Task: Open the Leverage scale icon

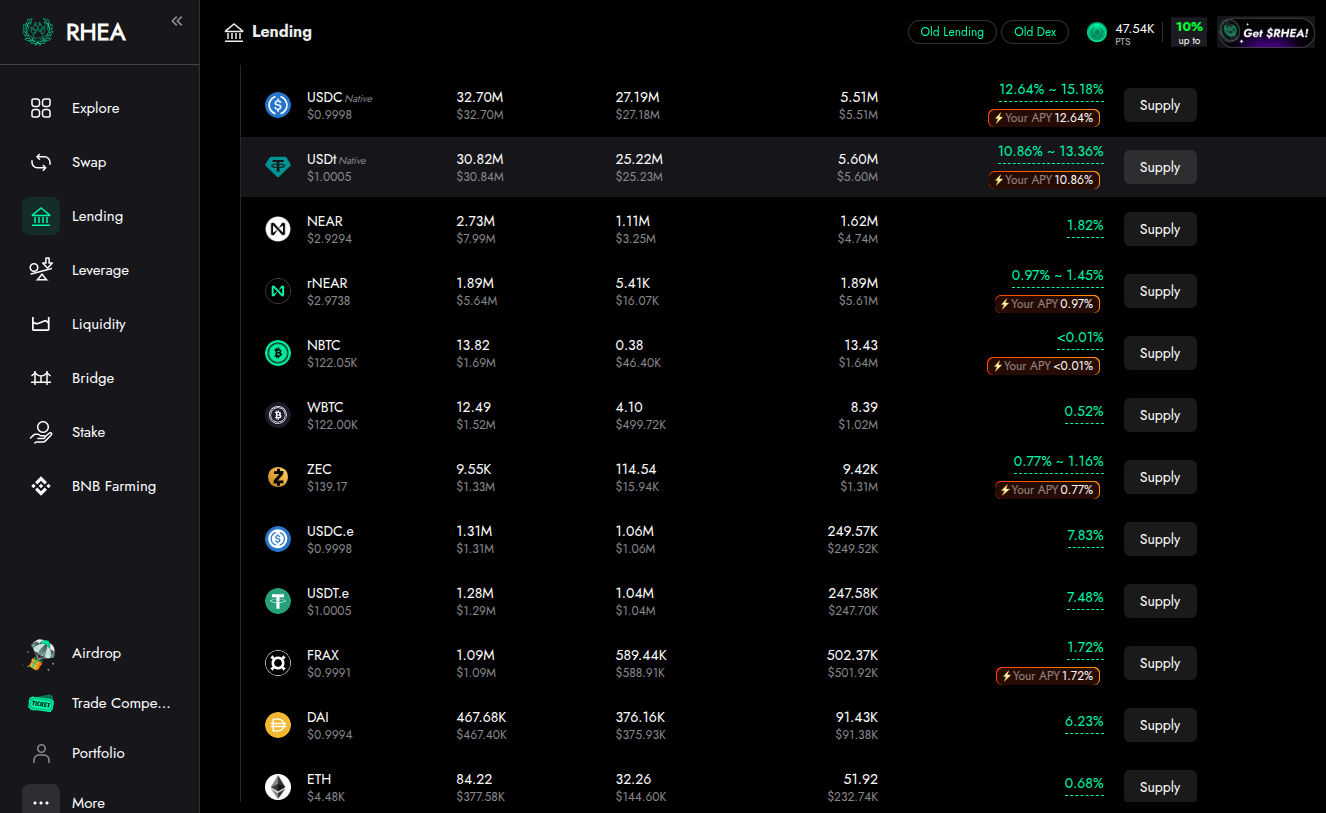Action: (41, 270)
